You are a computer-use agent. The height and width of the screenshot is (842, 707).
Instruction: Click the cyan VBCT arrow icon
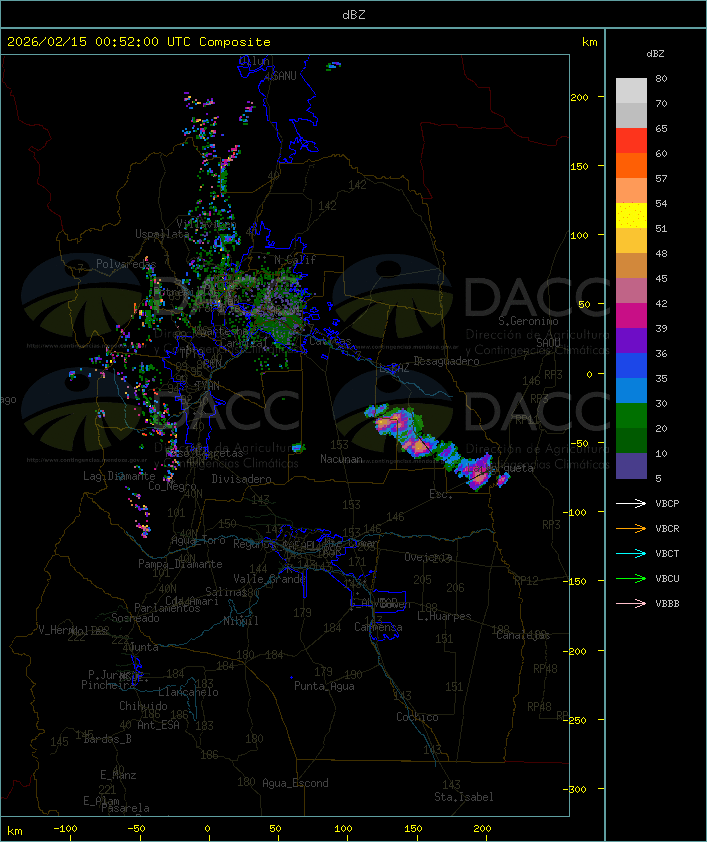tap(631, 554)
